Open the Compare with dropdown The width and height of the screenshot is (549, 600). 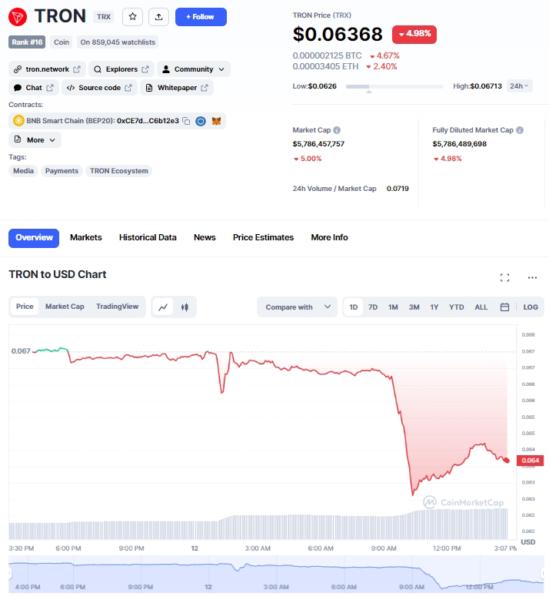(297, 307)
